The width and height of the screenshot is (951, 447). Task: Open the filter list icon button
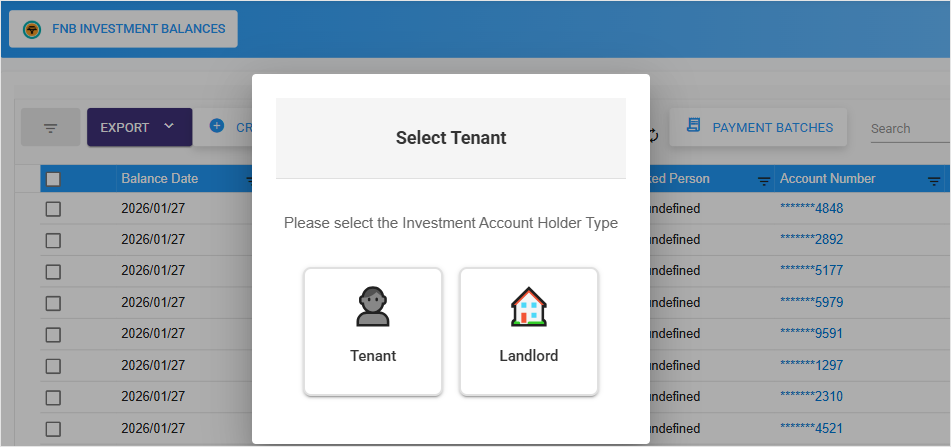click(x=50, y=128)
